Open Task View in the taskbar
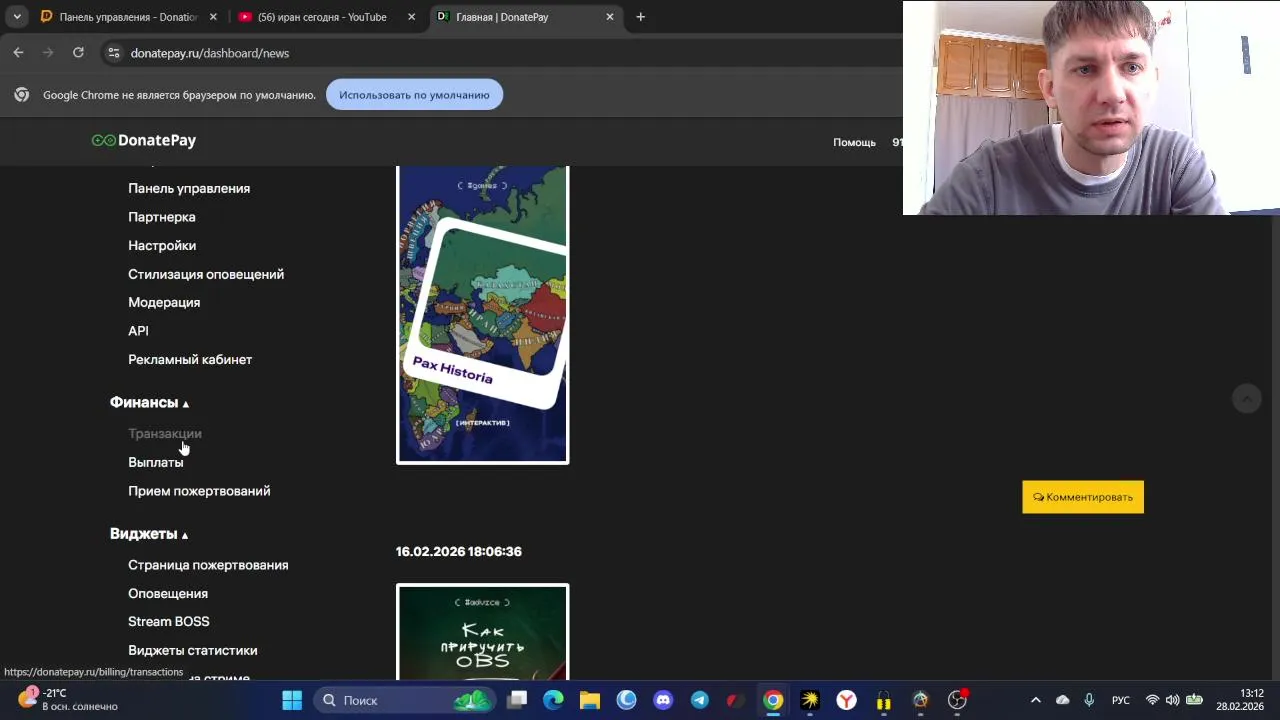 517,700
